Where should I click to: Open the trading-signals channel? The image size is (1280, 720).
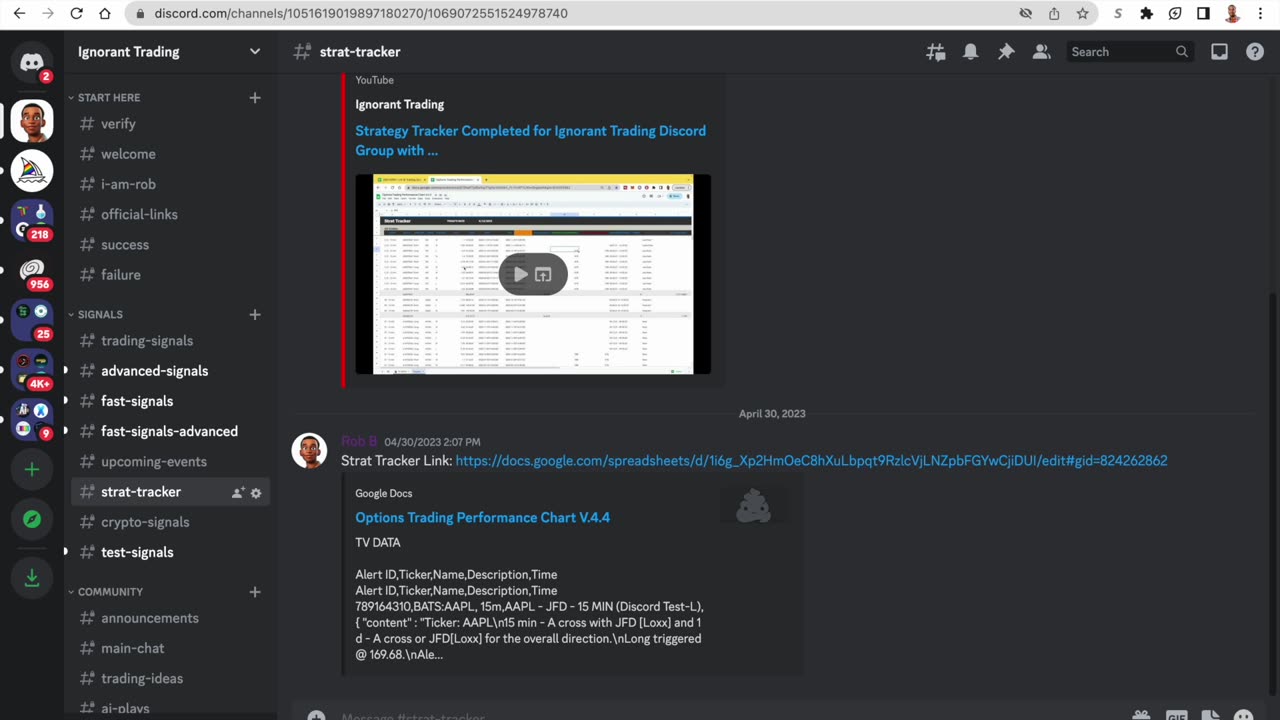170,341
